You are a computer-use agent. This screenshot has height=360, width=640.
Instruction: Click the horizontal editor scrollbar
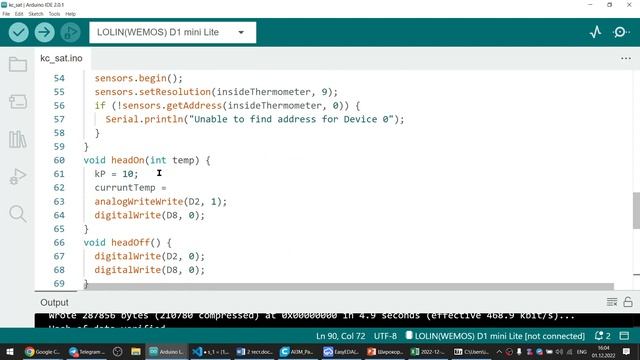click(350, 287)
